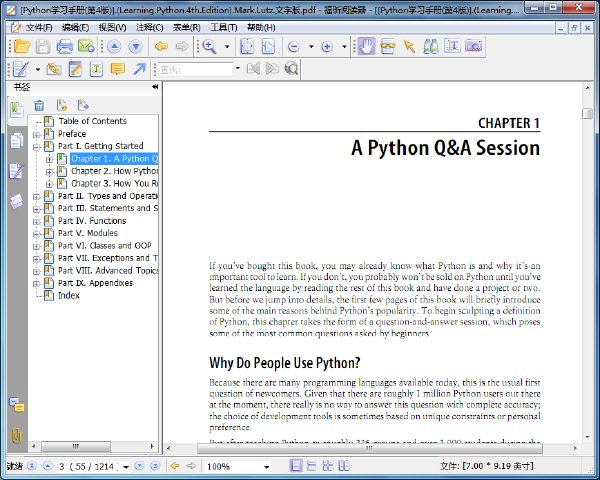Screen dimensions: 600x480
Task: Print the document with printer icon
Action: click(x=64, y=46)
